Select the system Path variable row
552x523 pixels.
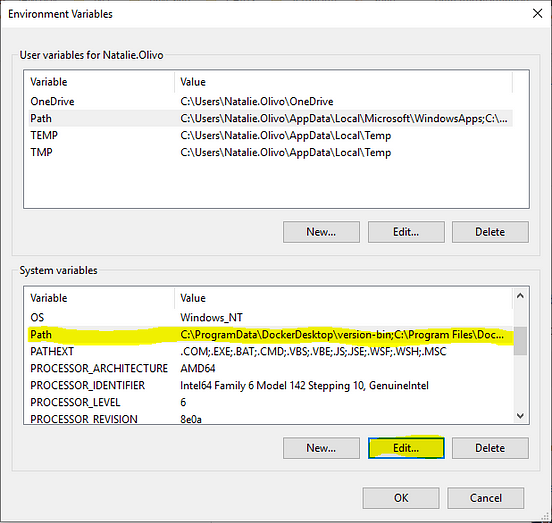pos(270,334)
